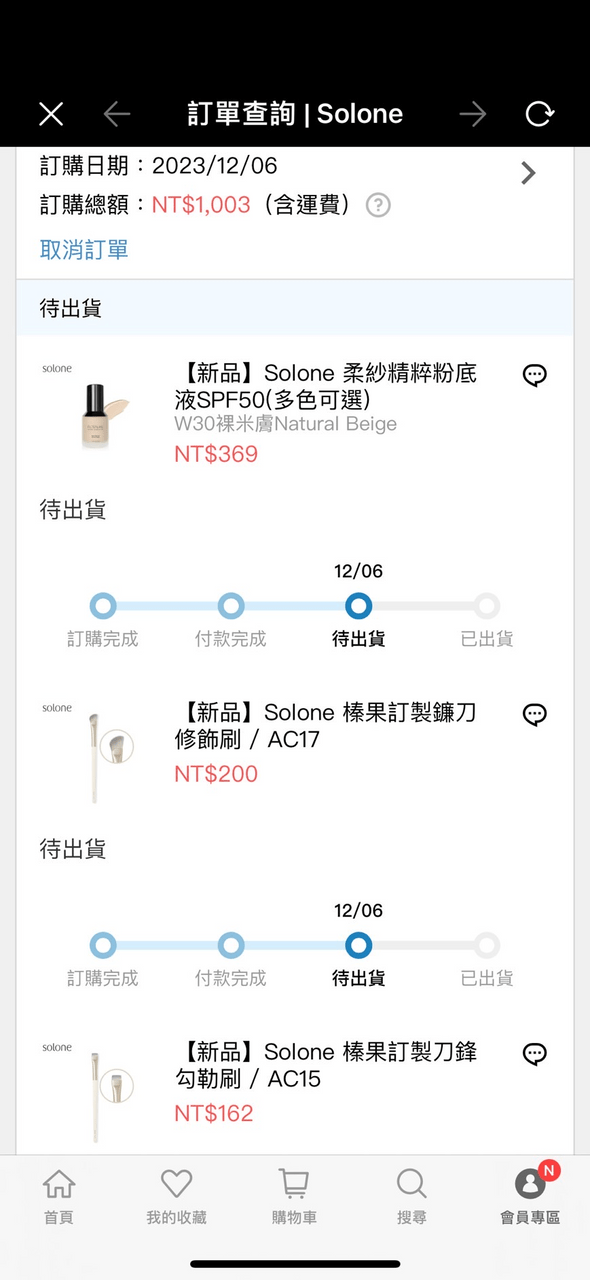
Task: Open chat bubble for 榛果訂製鐮刀修飾刷 AC17
Action: [535, 714]
